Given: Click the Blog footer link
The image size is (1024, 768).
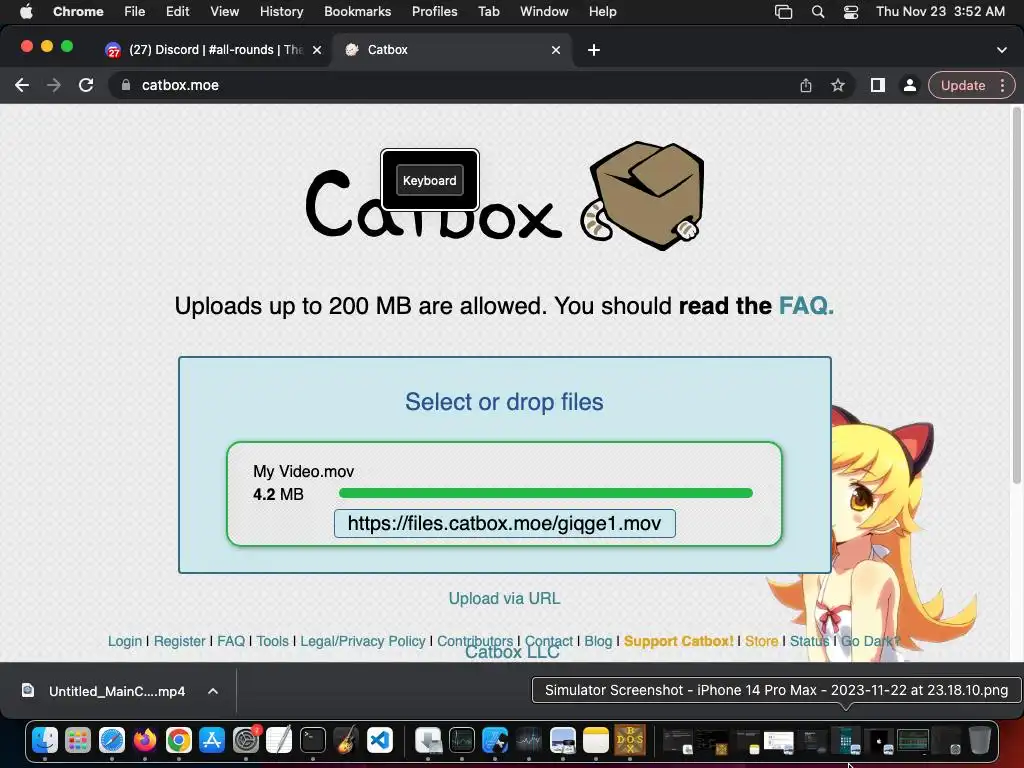Looking at the screenshot, I should 598,641.
